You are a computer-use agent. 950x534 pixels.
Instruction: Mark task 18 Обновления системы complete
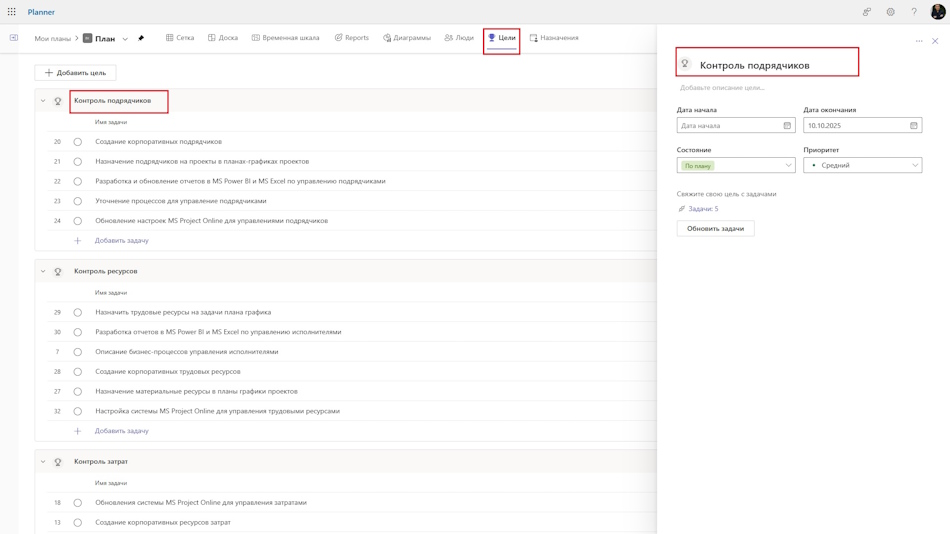(78, 502)
